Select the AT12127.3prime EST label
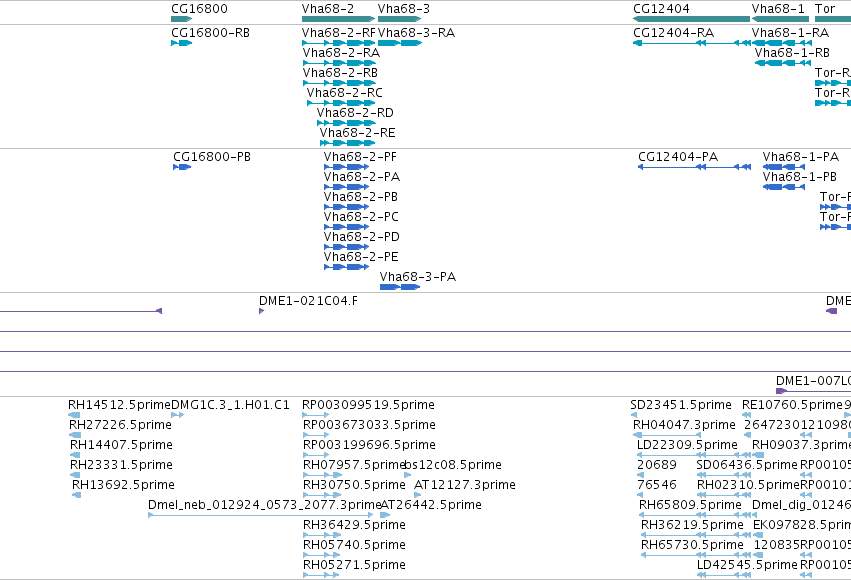 pyautogui.click(x=465, y=485)
